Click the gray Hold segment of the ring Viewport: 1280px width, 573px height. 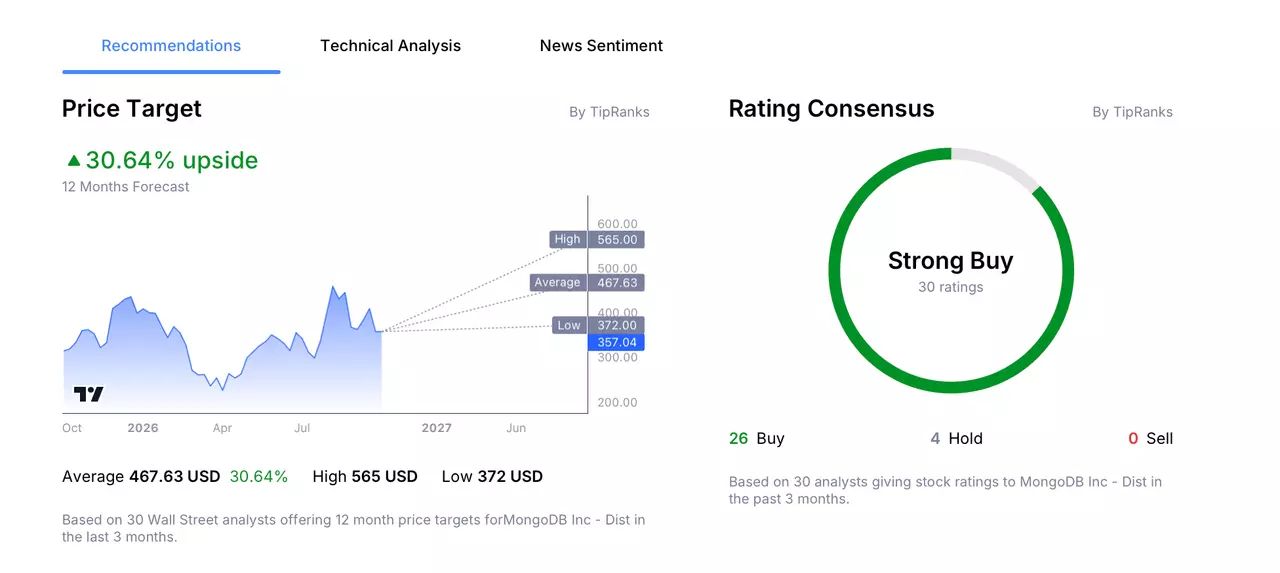click(x=998, y=165)
